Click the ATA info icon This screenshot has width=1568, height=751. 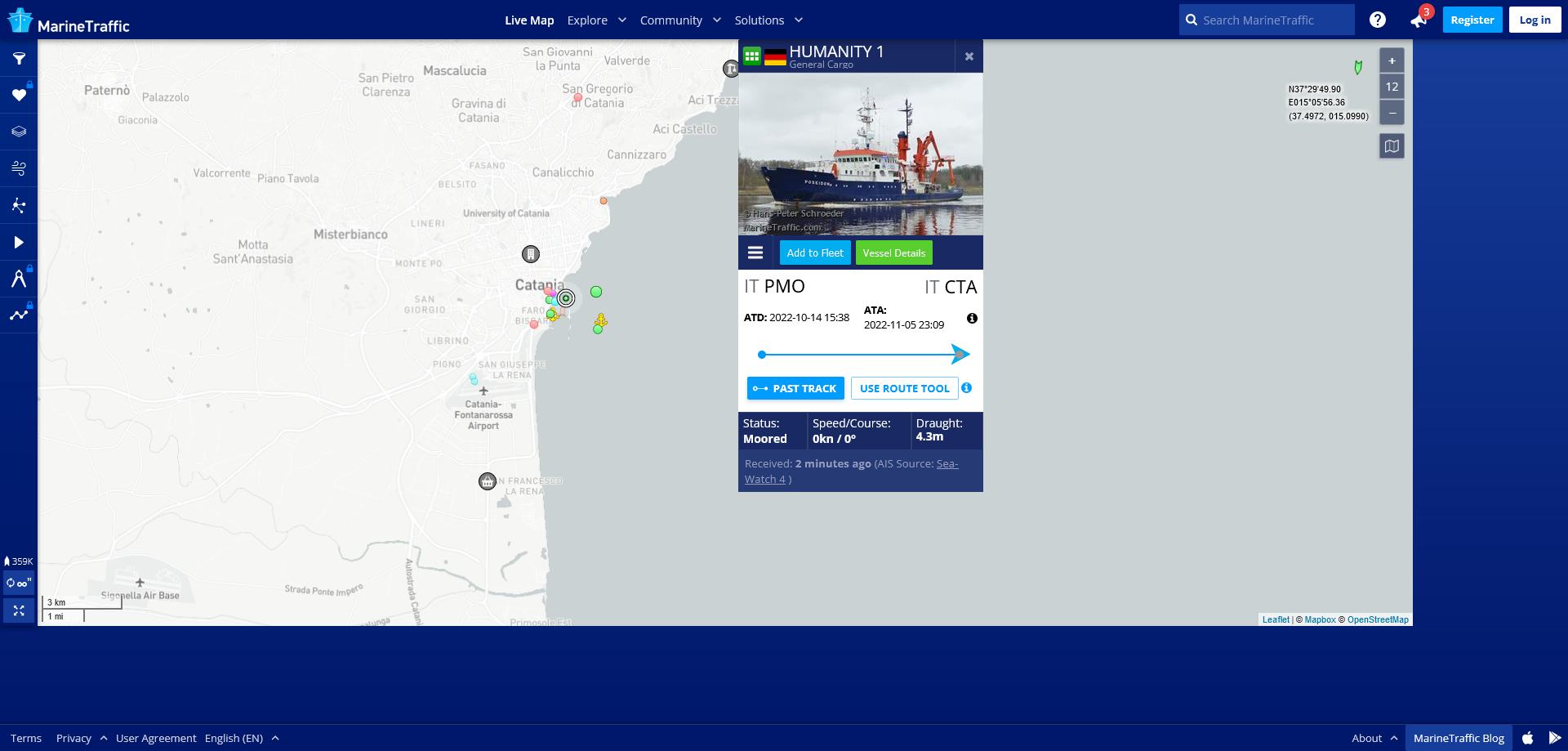(972, 319)
